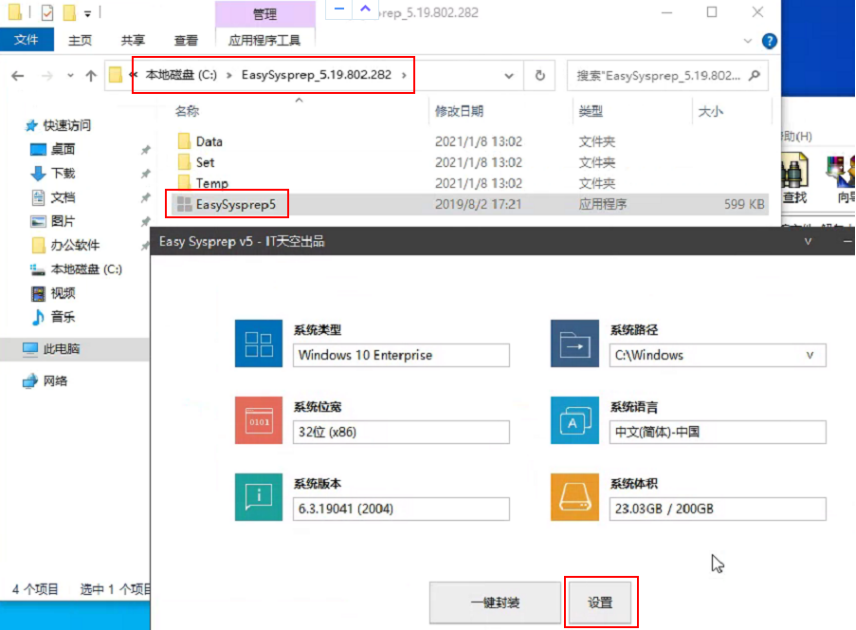
Task: Open the recent locations dropdown arrow
Action: click(70, 75)
